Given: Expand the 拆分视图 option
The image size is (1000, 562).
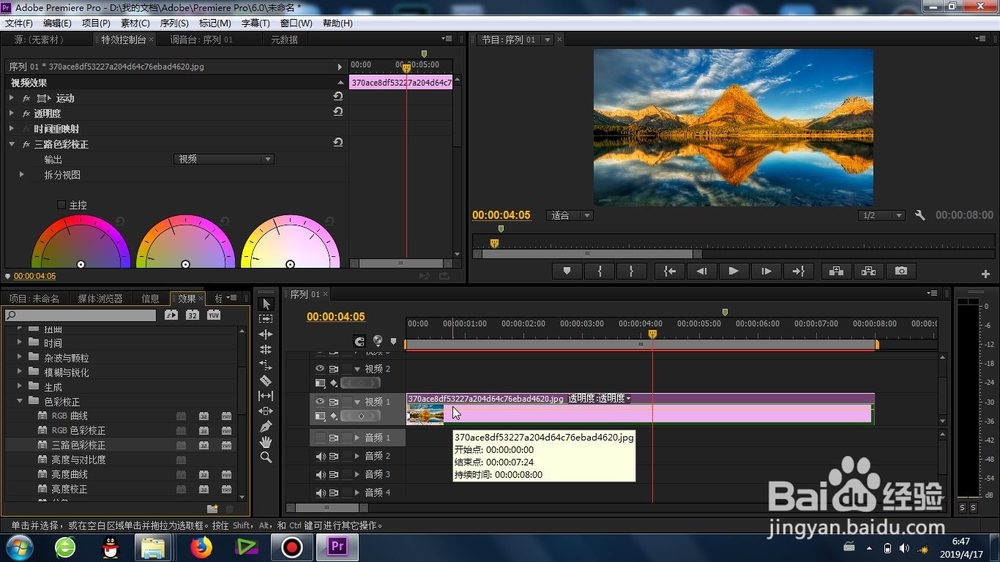Looking at the screenshot, I should tap(22, 174).
